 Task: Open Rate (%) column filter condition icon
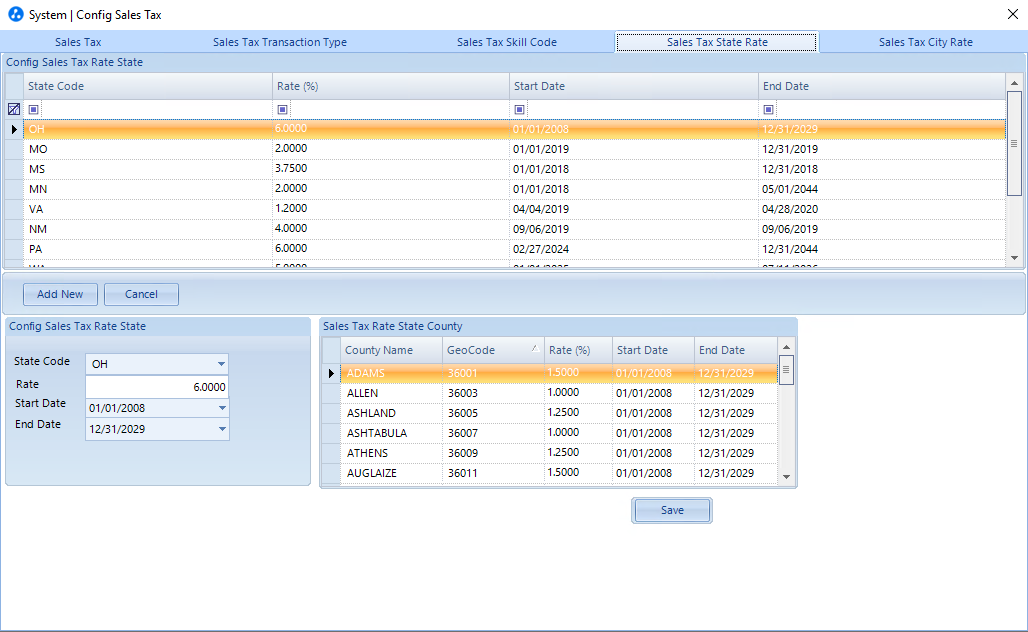click(x=283, y=109)
